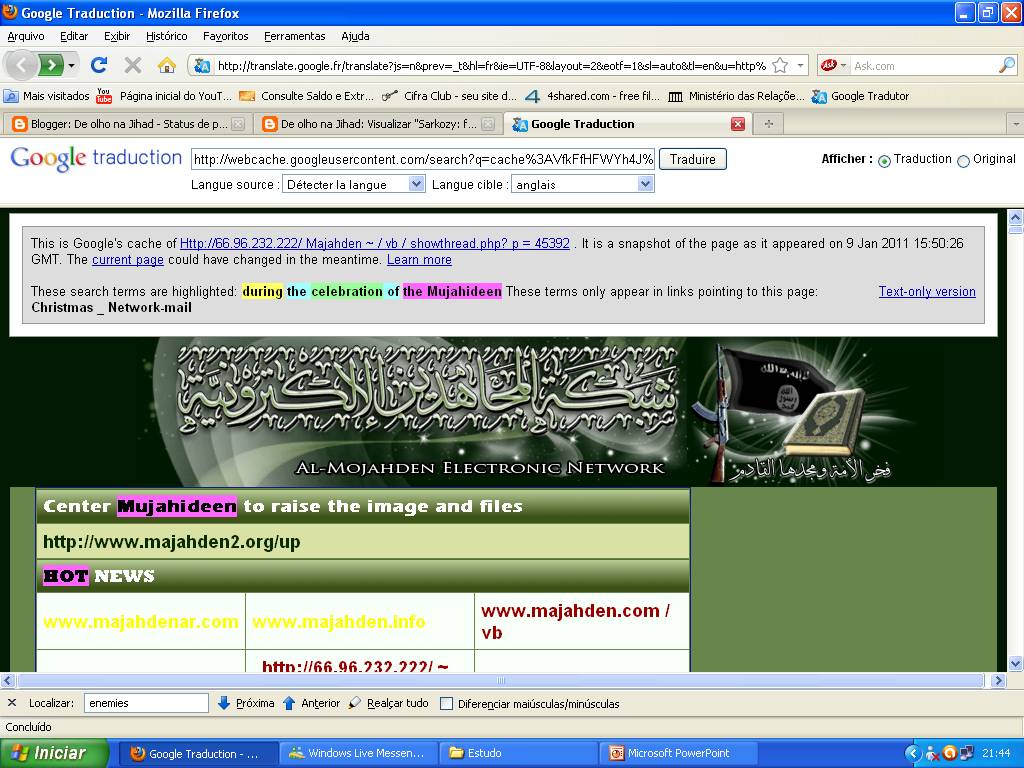Viewport: 1024px width, 768px height.
Task: Close the Google Traduction tab
Action: 738,124
